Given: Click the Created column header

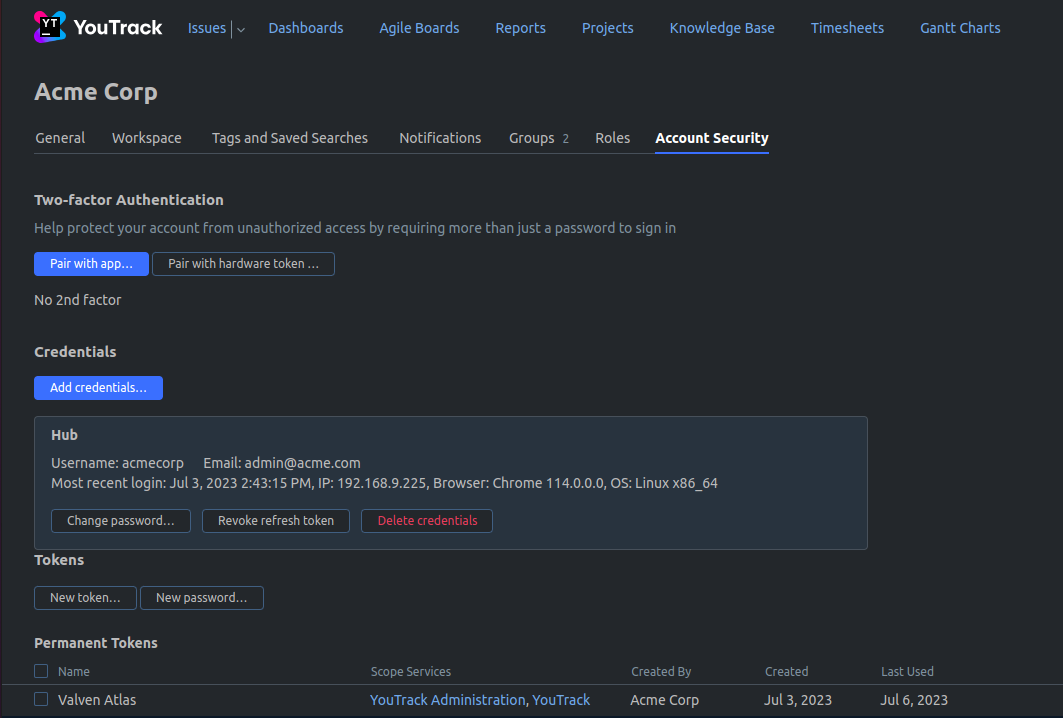Looking at the screenshot, I should tap(786, 671).
